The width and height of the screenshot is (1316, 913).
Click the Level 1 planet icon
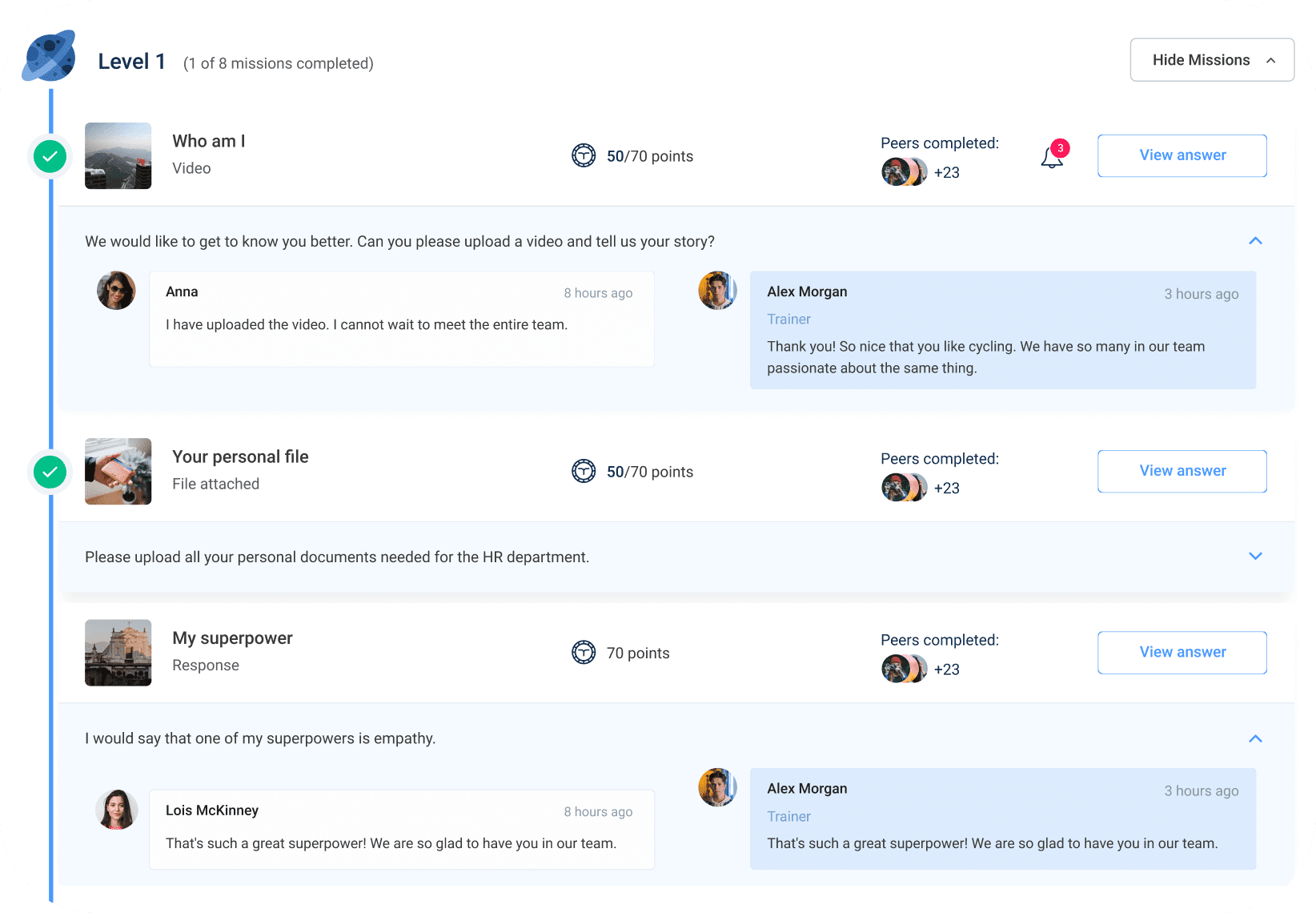50,56
